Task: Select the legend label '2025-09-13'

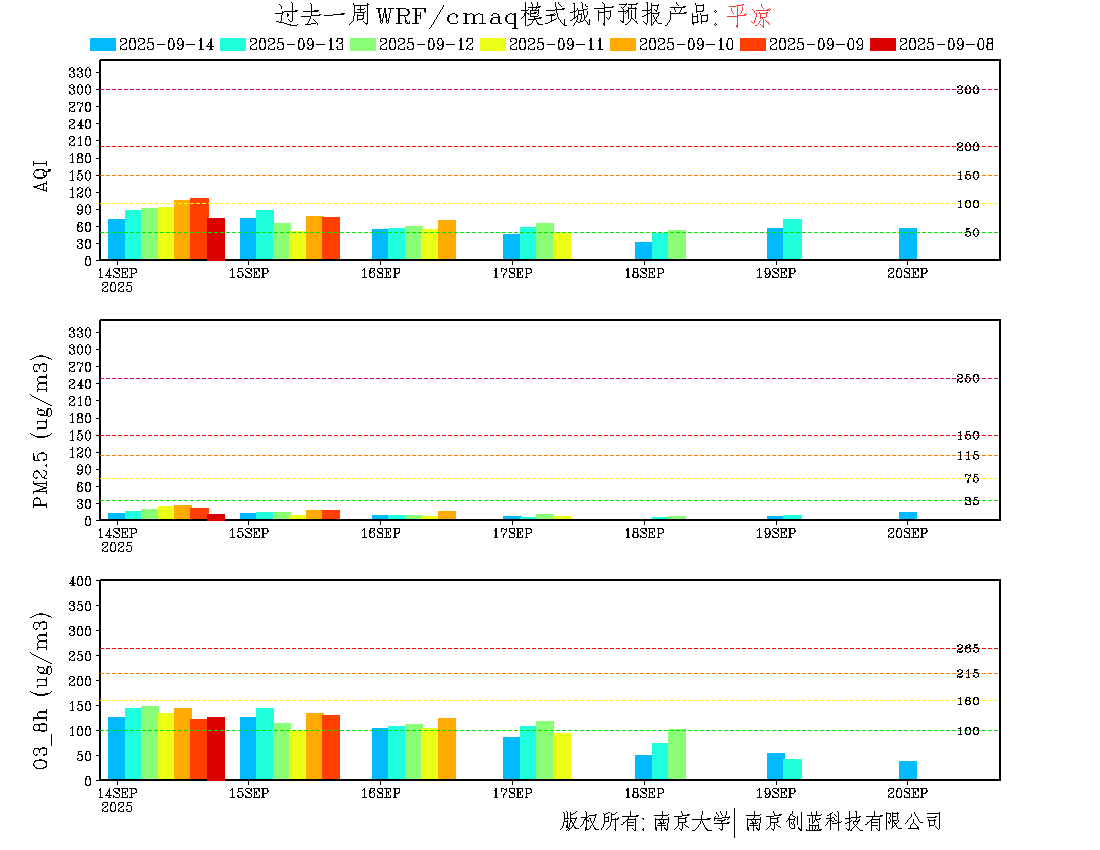Action: pyautogui.click(x=296, y=44)
